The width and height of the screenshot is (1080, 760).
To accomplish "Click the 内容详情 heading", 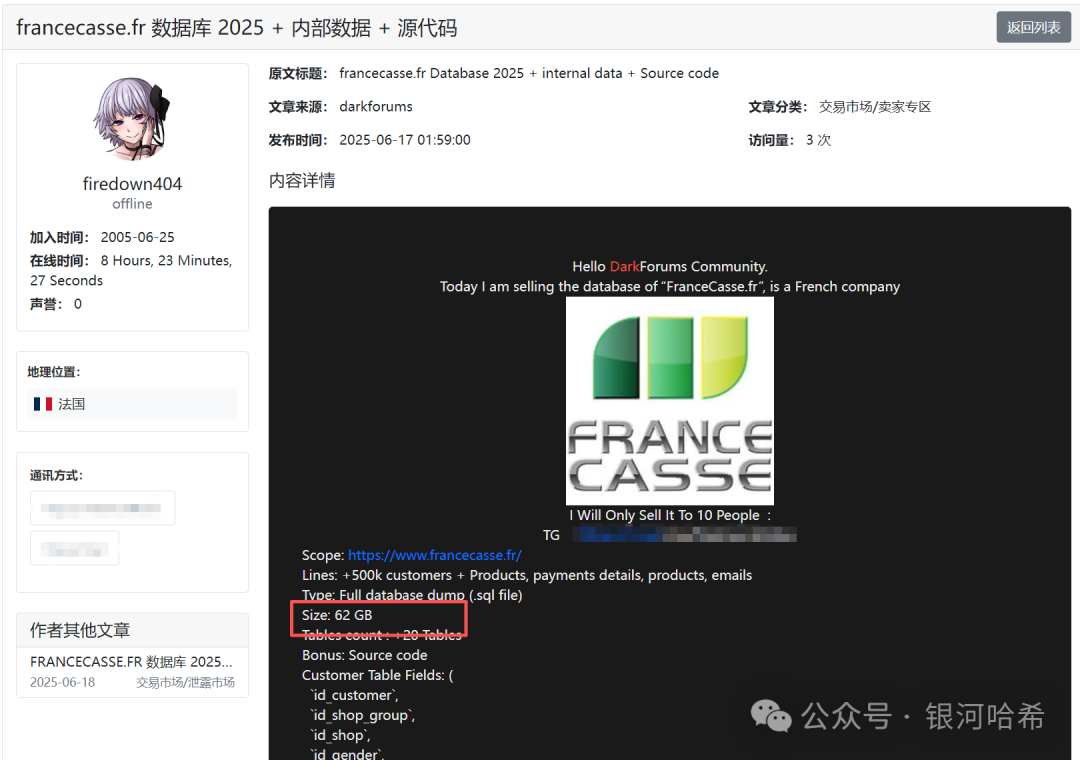I will 302,181.
